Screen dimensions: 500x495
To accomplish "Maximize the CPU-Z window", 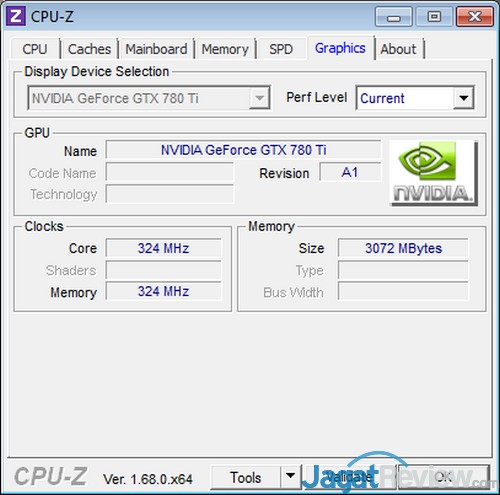I will pos(434,16).
